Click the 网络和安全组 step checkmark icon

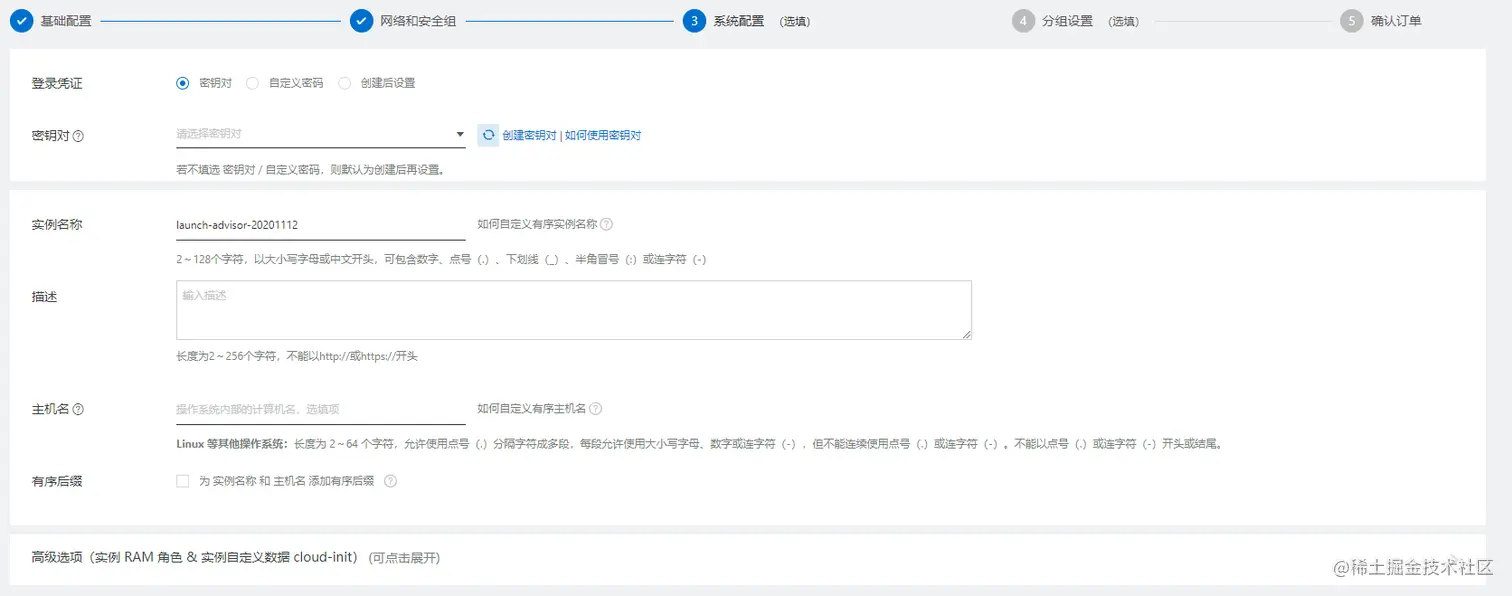point(362,21)
